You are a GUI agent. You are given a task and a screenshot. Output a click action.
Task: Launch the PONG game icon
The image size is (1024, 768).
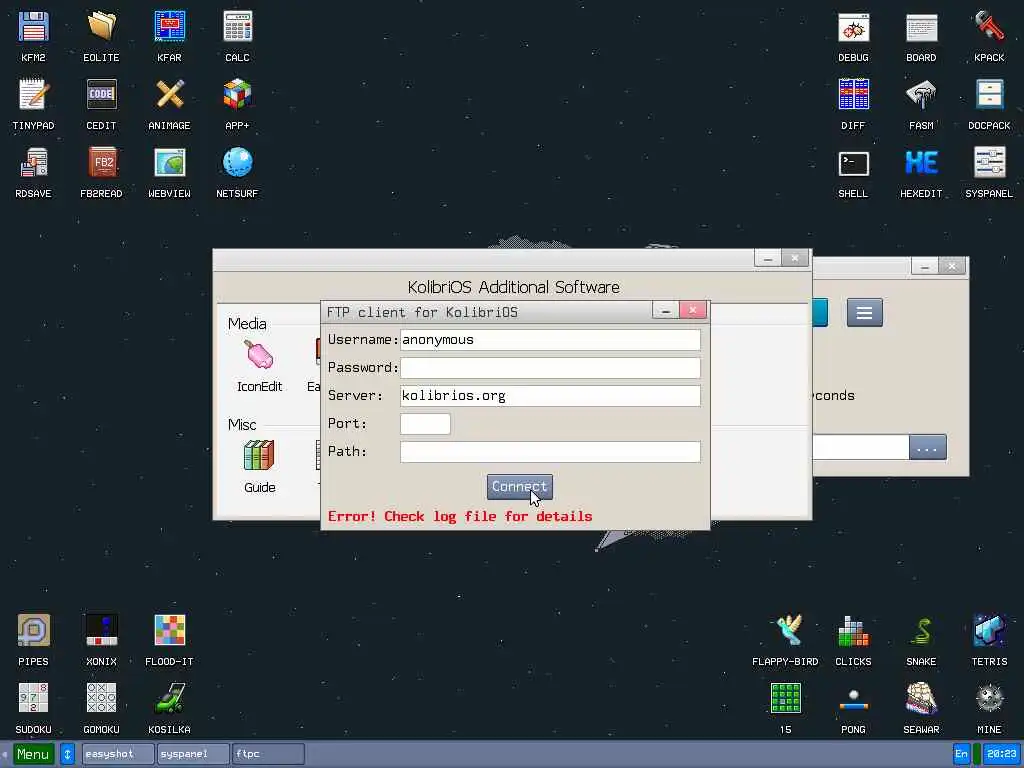tap(854, 699)
